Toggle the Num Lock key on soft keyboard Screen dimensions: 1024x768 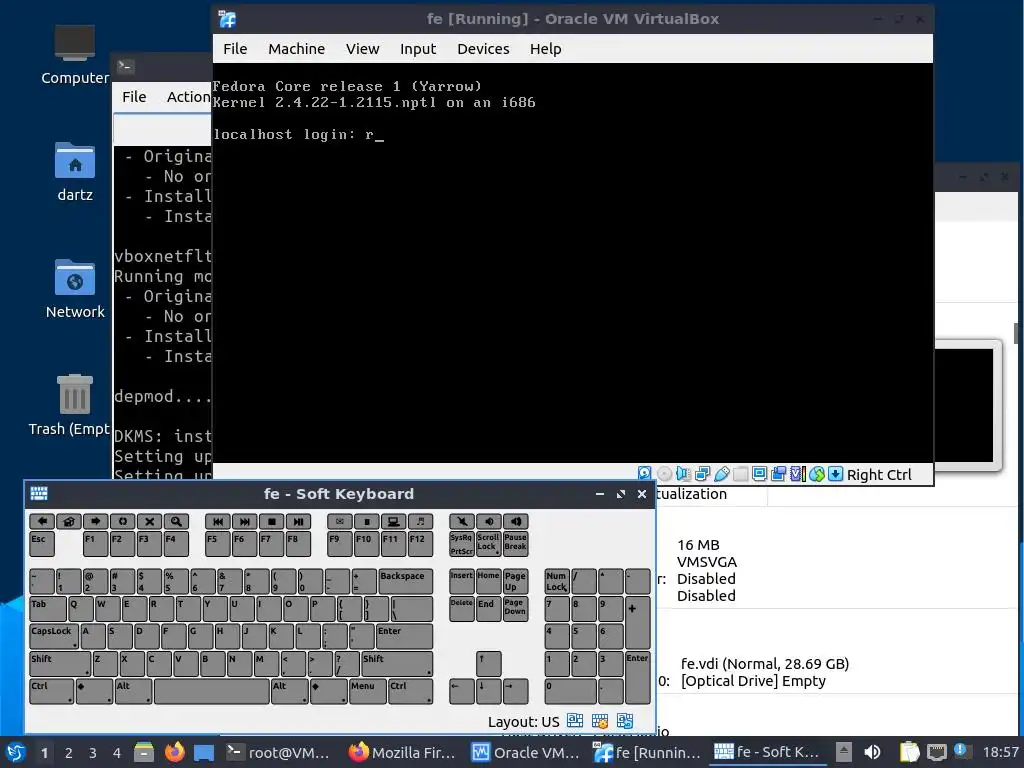pos(556,581)
